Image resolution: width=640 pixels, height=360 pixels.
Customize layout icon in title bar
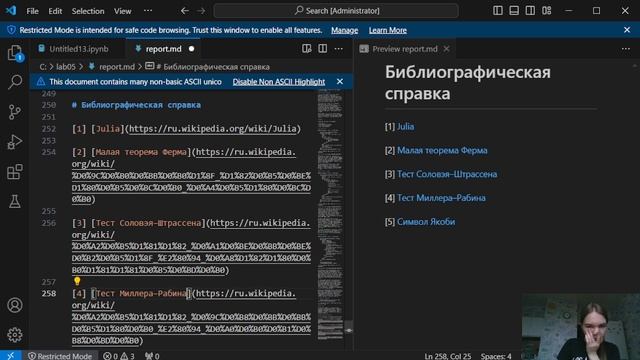(x=547, y=11)
